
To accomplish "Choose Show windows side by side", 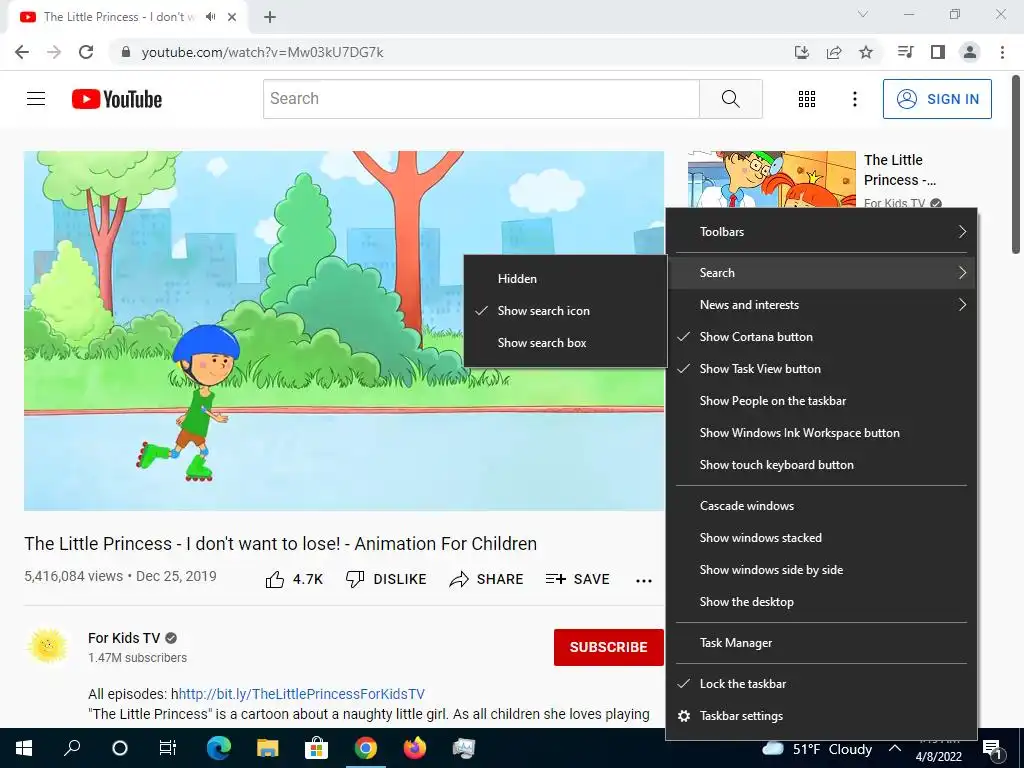I will pyautogui.click(x=821, y=570).
